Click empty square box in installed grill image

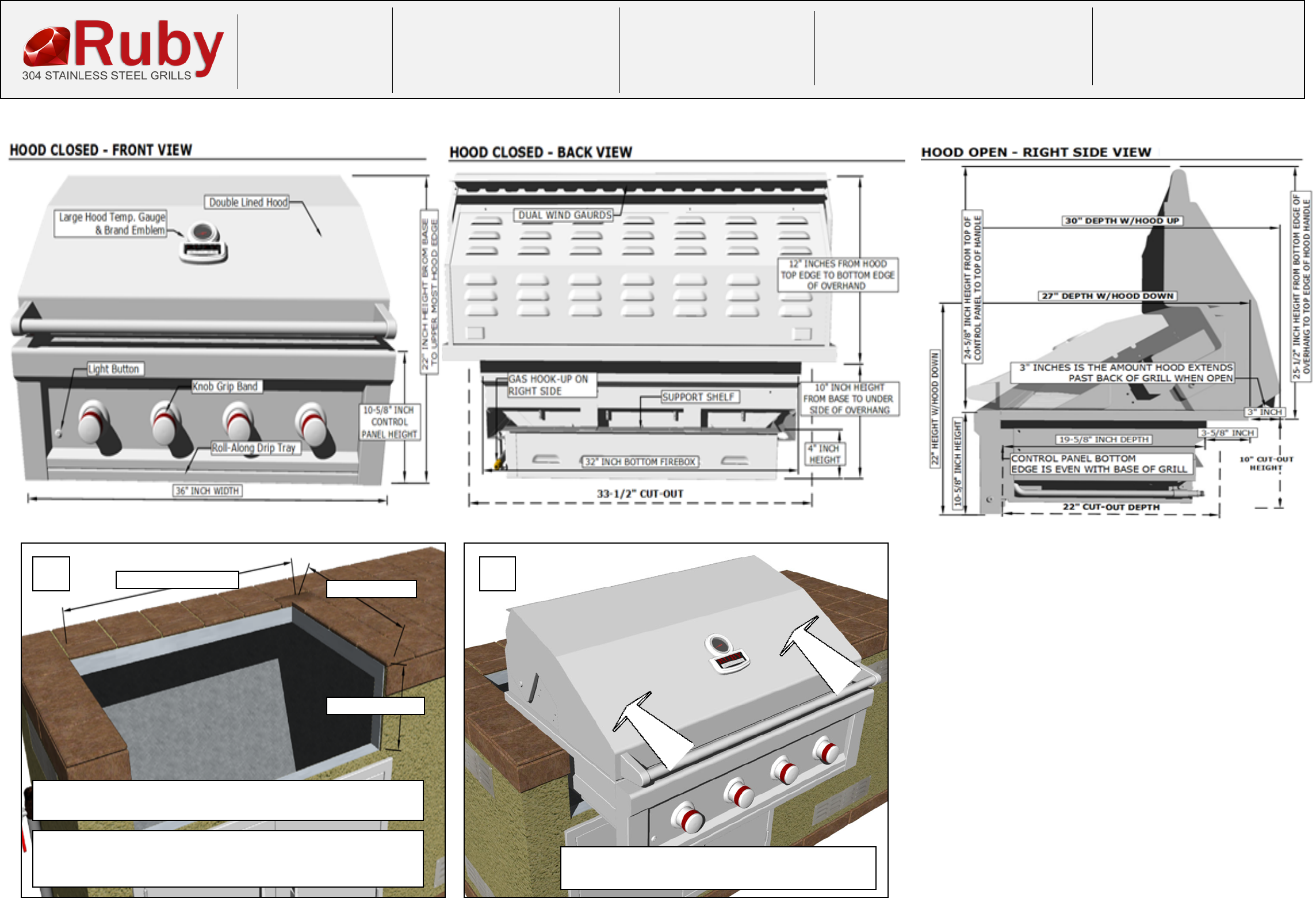click(x=498, y=574)
